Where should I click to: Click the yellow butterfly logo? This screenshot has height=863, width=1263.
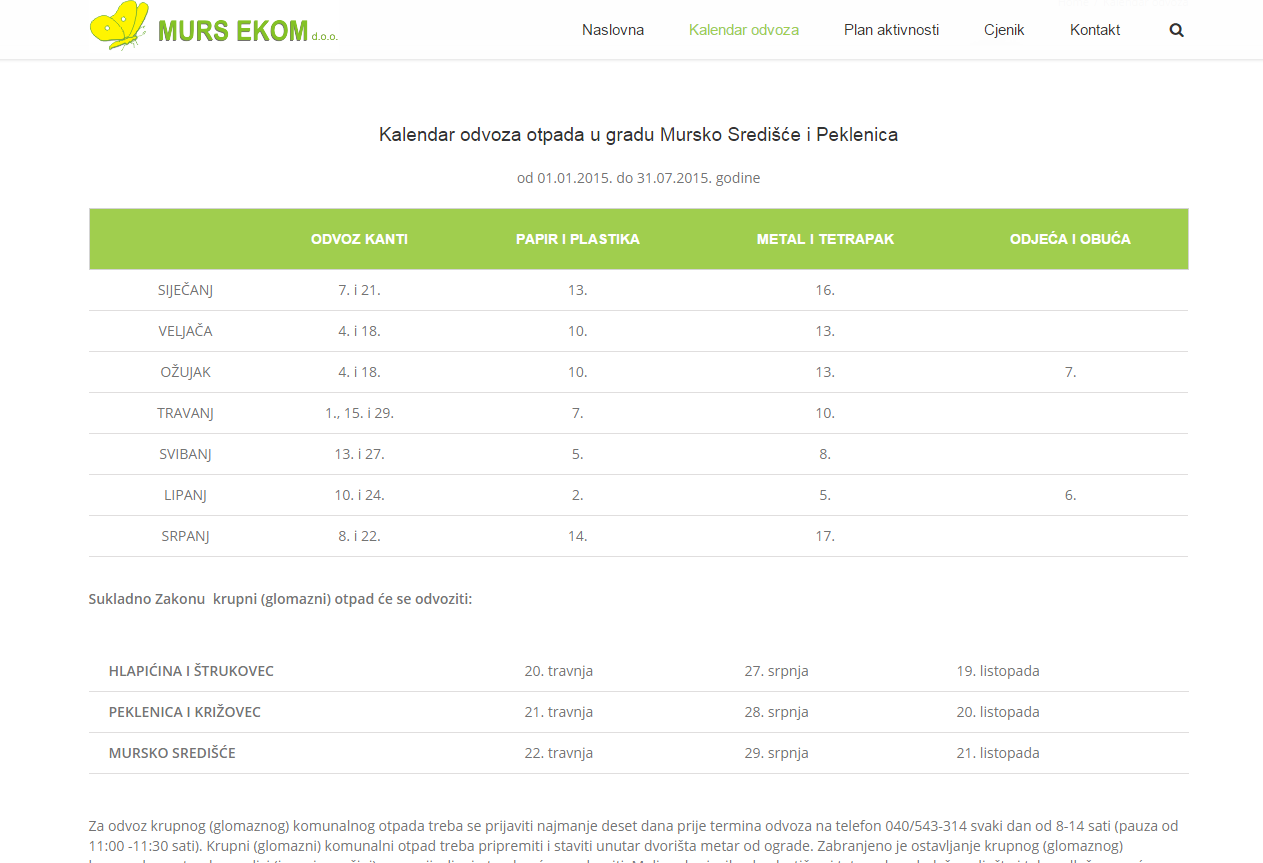tap(119, 25)
